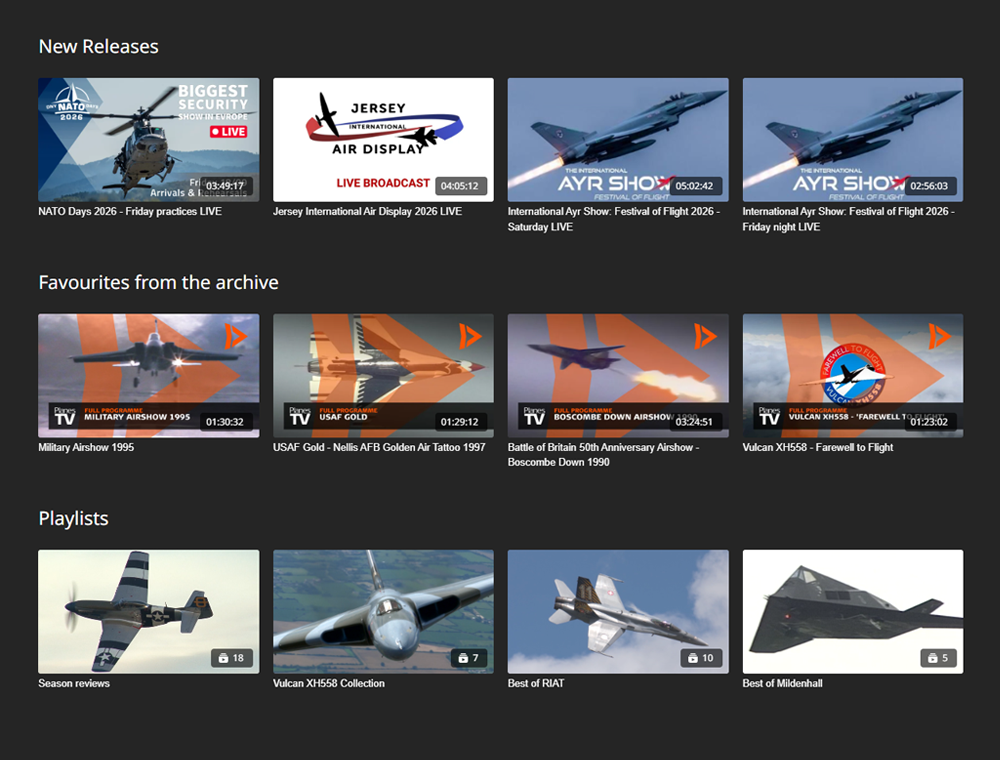Click Planes TV logo on USAF Gold thumbnail
Viewport: 1000px width, 760px height.
pyautogui.click(x=299, y=416)
